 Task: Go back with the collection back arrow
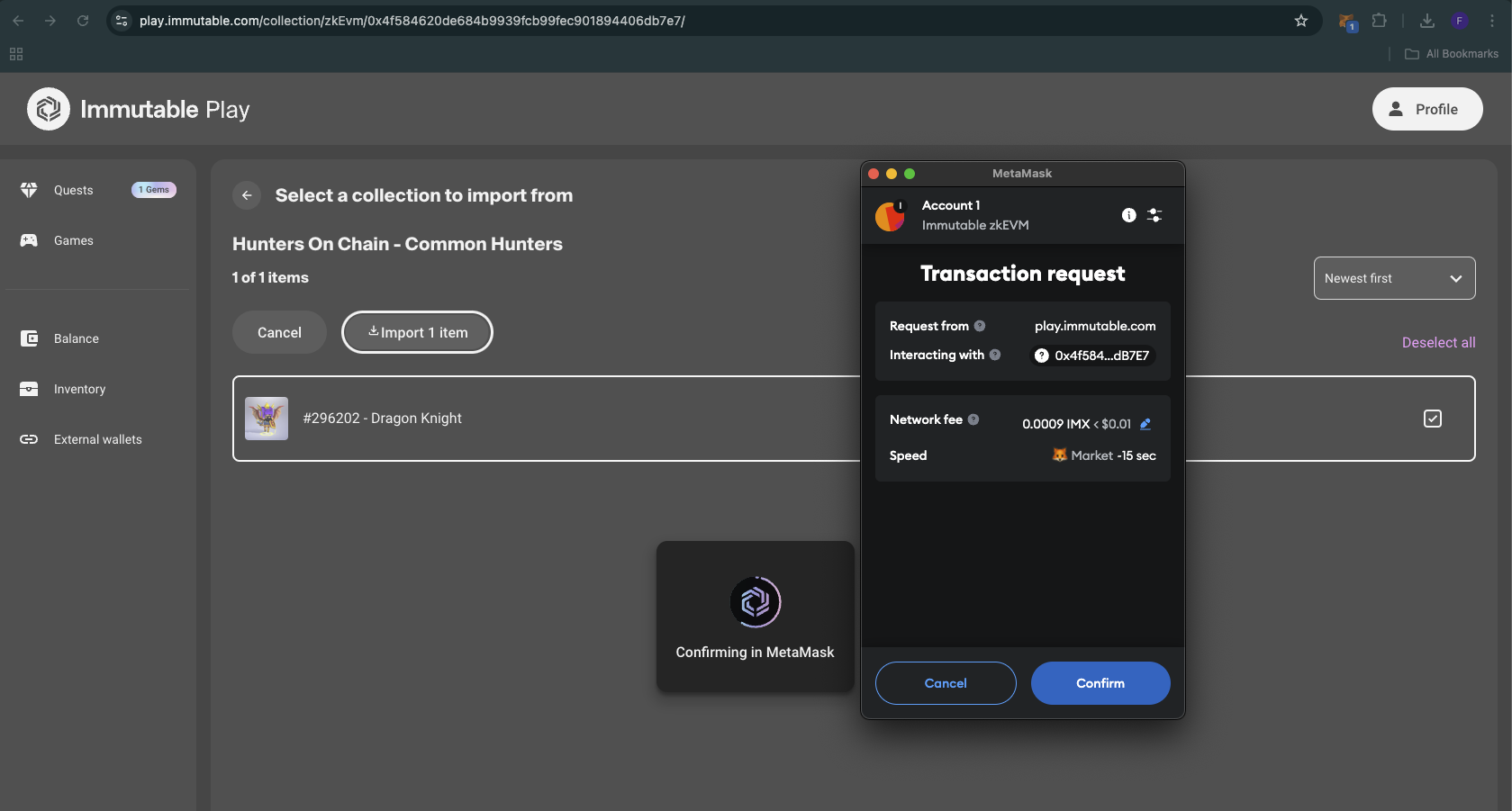[247, 195]
